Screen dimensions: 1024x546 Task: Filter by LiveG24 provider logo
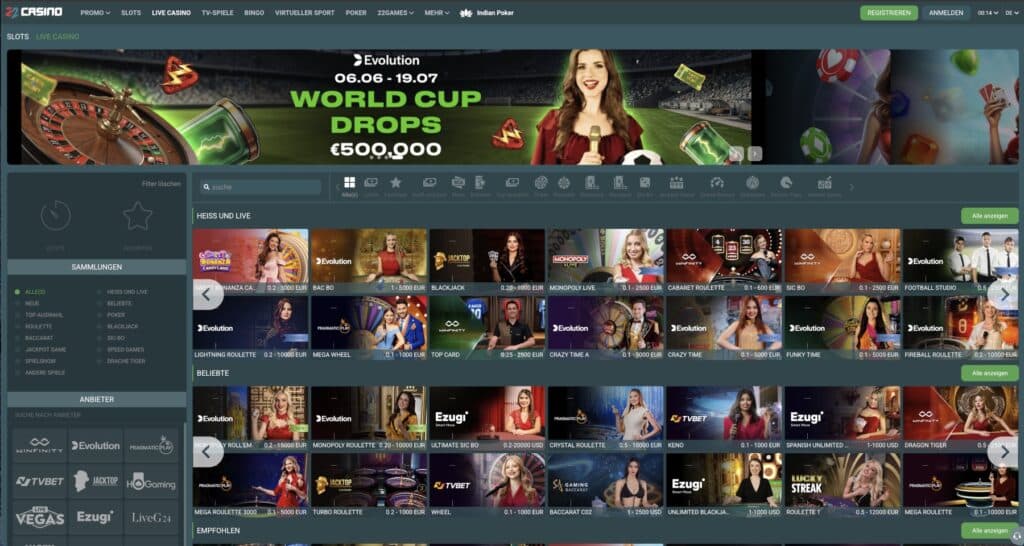(x=151, y=517)
